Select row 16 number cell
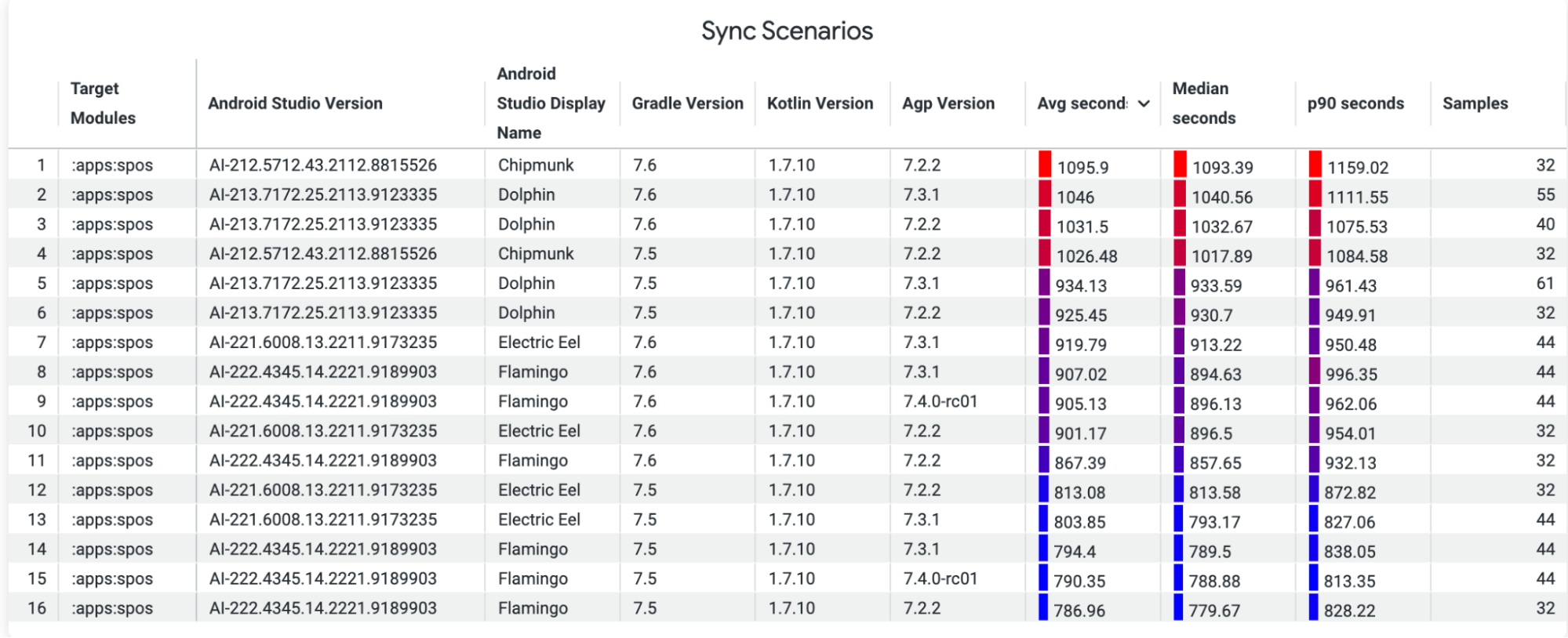 tap(37, 608)
